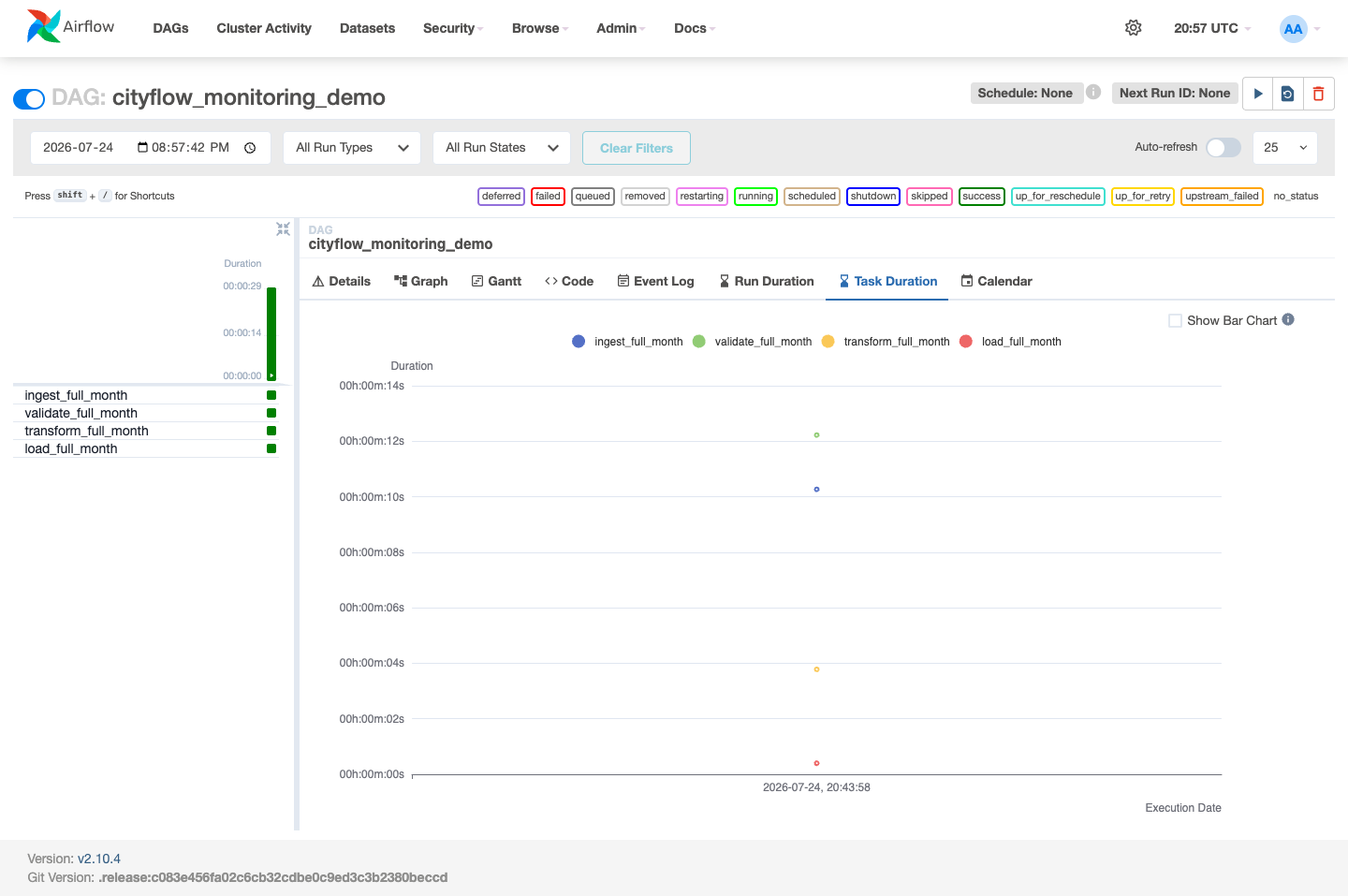The image size is (1348, 896).
Task: Click the AA user avatar
Action: coord(1293,28)
